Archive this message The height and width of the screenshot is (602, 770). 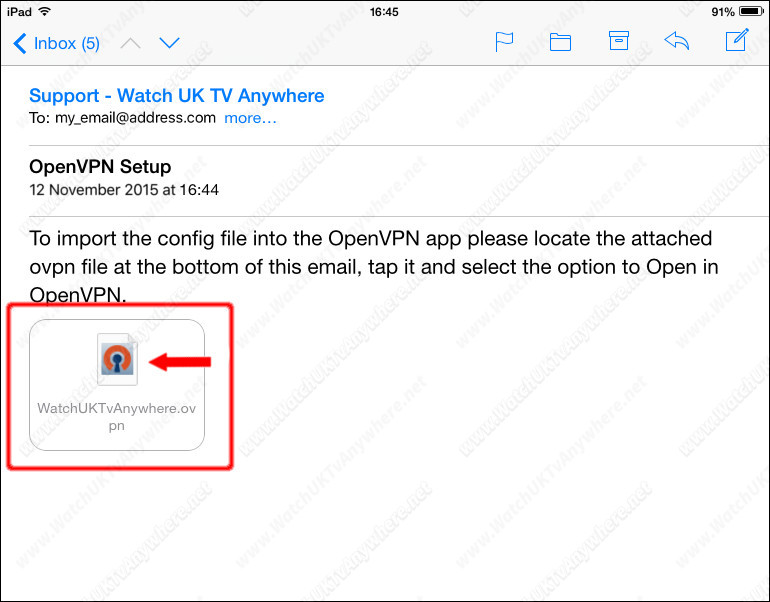pos(619,41)
